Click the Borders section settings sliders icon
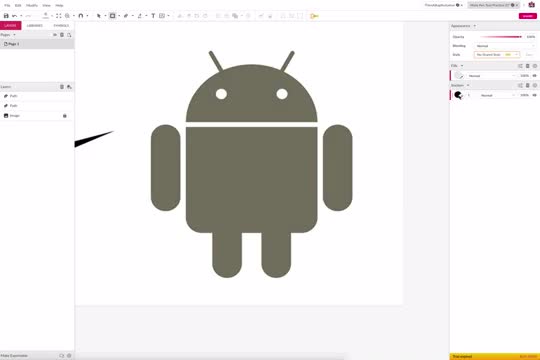Viewport: 540px width, 360px height. [520, 85]
